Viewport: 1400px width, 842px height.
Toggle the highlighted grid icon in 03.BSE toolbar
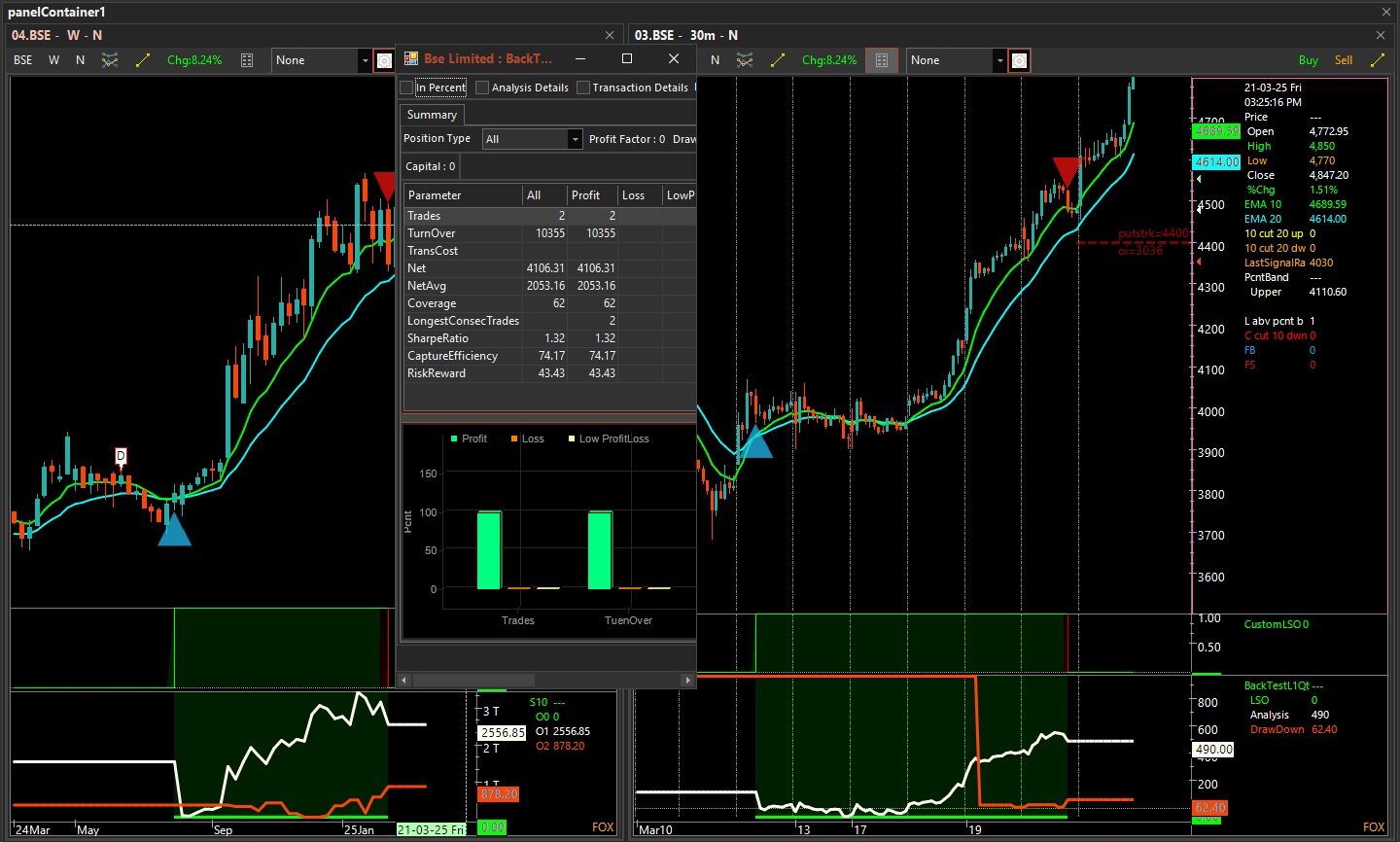point(882,60)
